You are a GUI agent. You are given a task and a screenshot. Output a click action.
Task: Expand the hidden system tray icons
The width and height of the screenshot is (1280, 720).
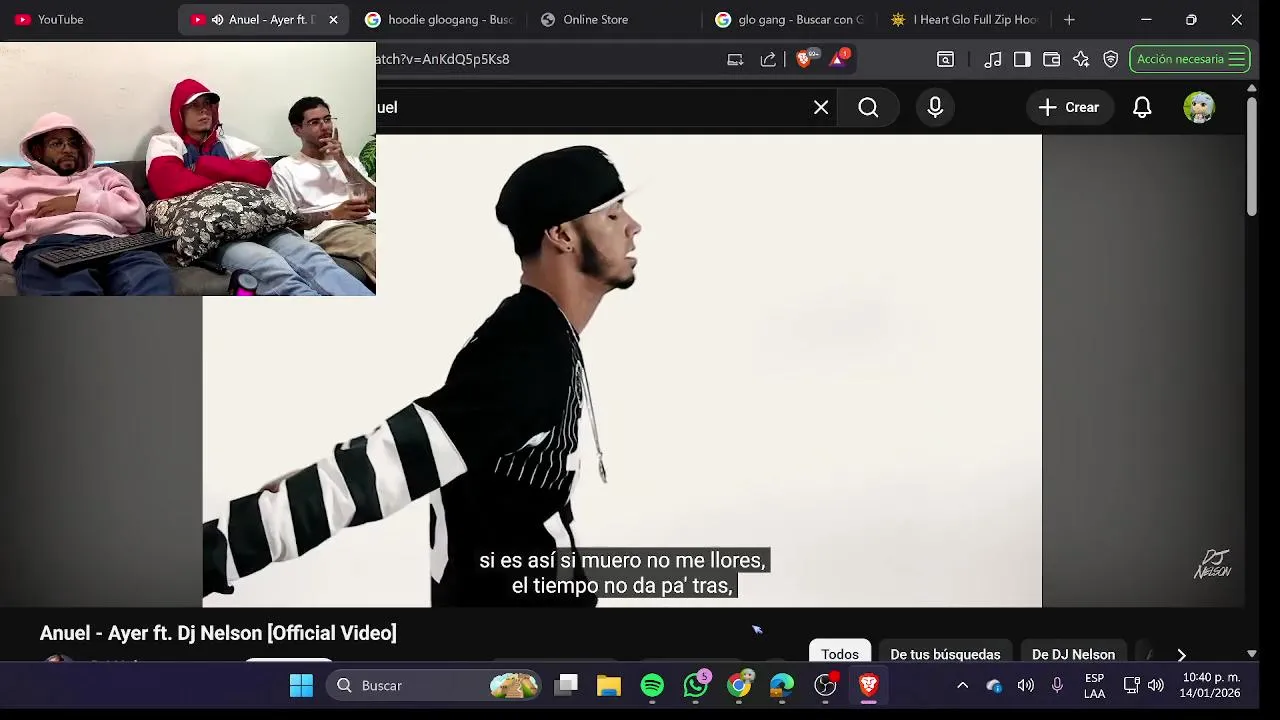(x=962, y=685)
